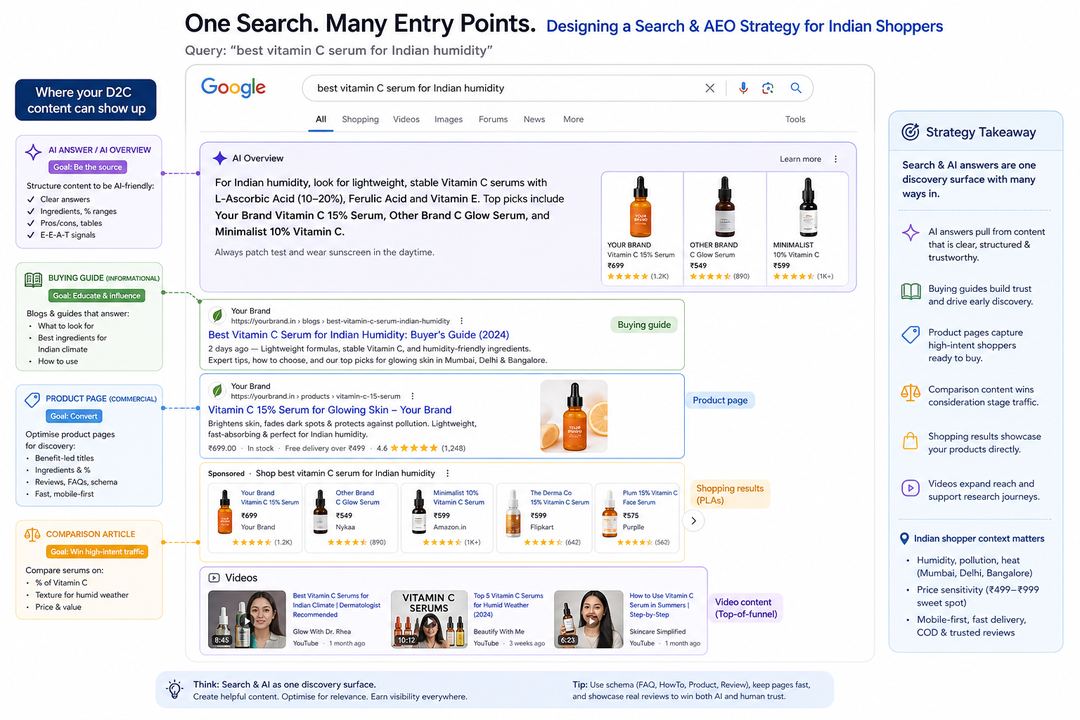Open the Tools options
Screen dimensions: 1080x720
795,119
